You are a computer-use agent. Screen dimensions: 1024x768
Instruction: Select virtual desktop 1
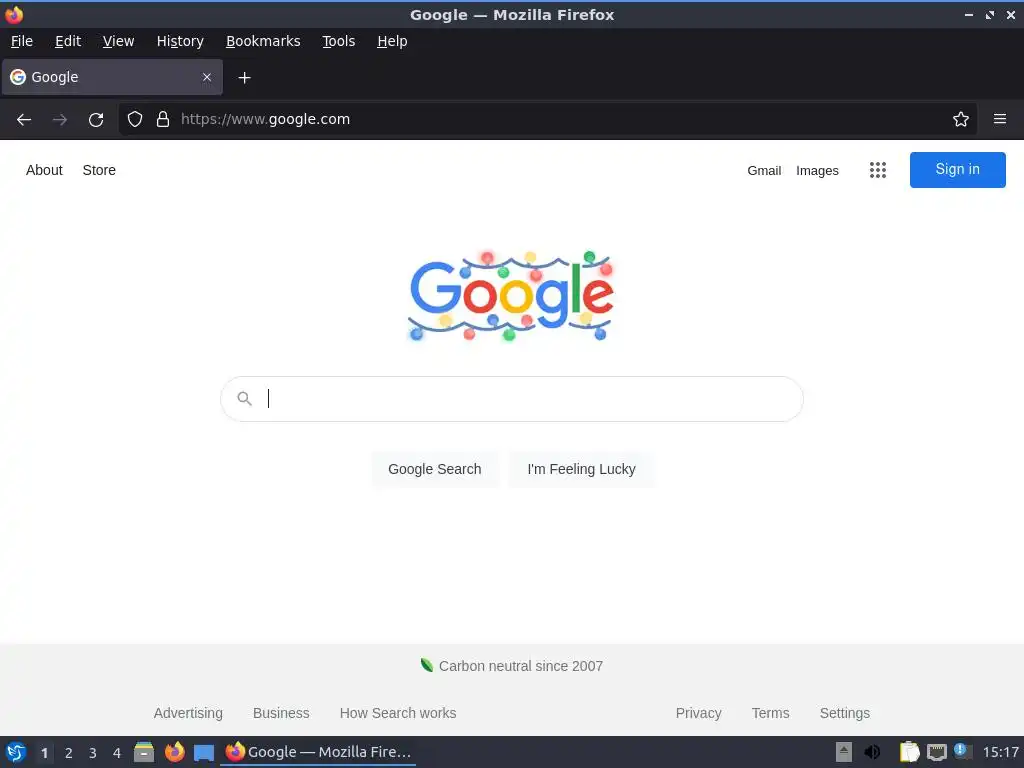pos(44,753)
